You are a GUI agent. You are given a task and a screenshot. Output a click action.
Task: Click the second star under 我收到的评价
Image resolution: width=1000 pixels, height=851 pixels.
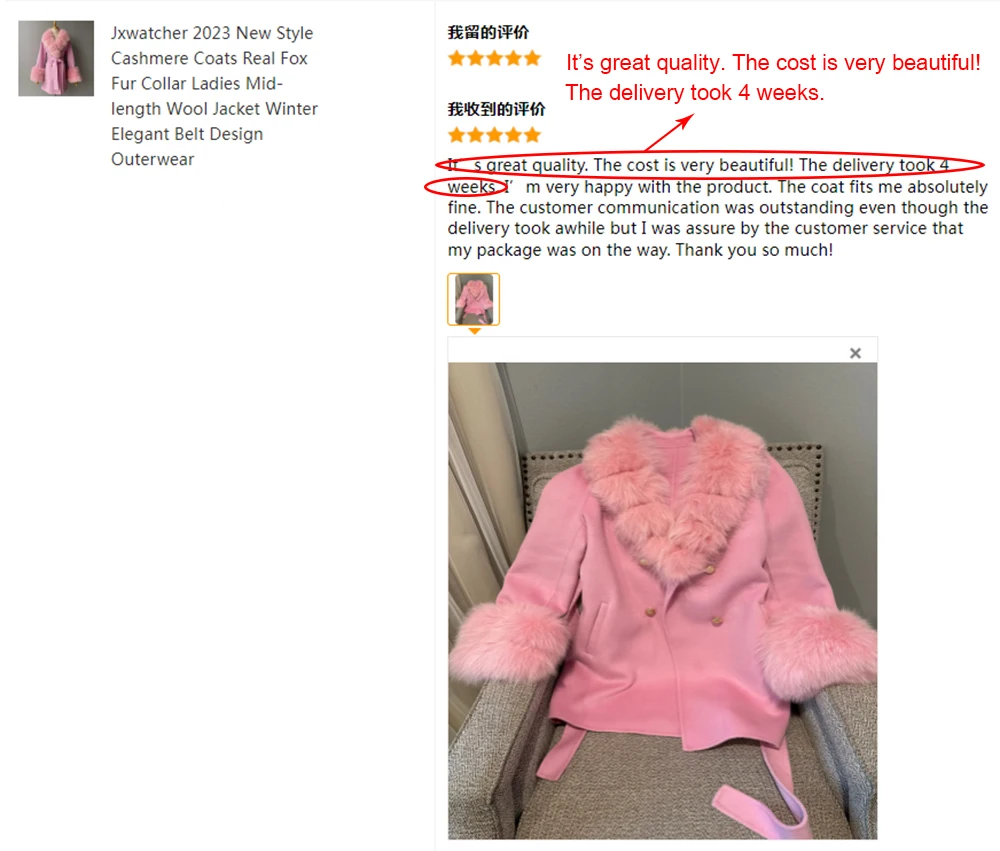[x=475, y=135]
